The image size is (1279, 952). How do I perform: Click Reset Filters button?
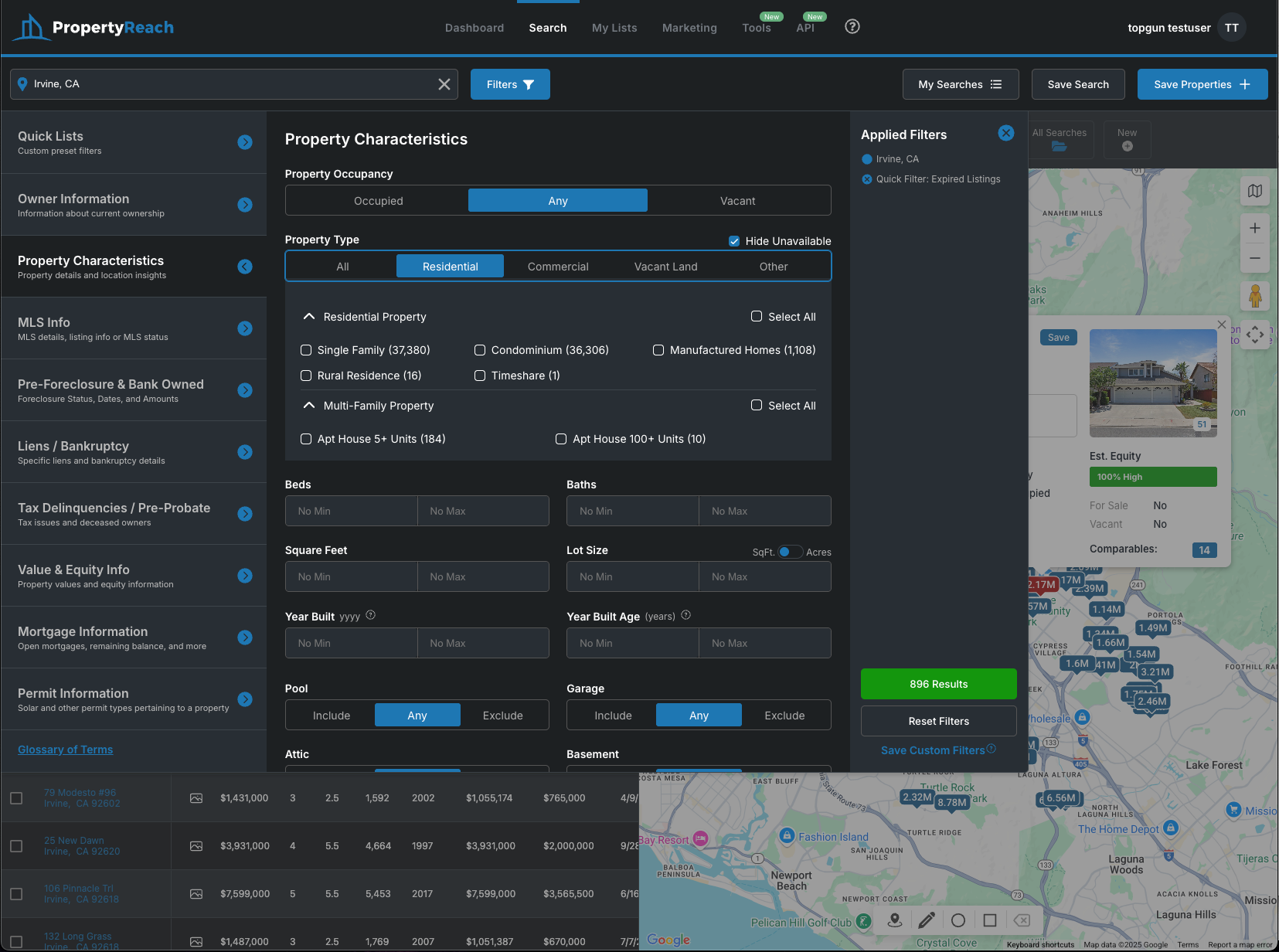(939, 721)
